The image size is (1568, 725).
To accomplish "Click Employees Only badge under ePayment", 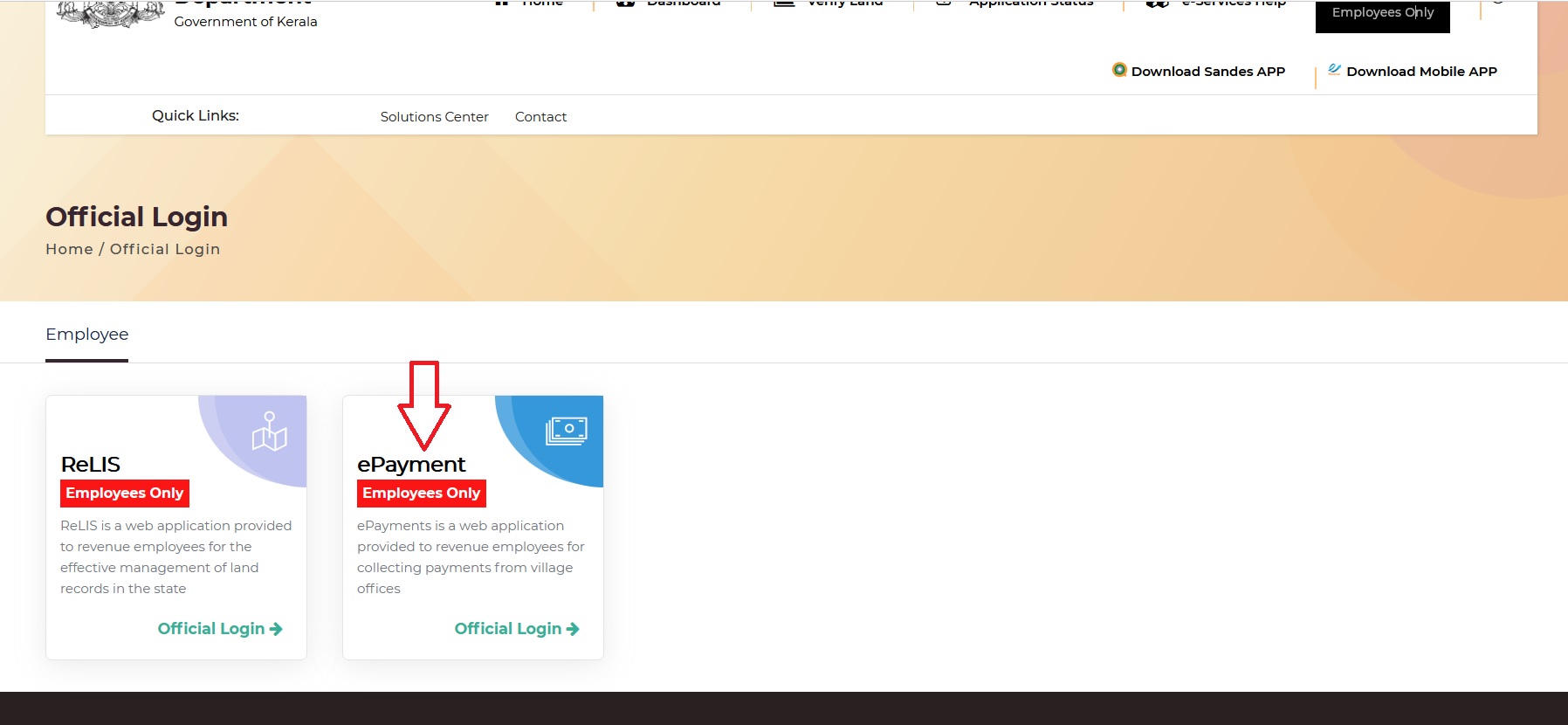I will (422, 494).
